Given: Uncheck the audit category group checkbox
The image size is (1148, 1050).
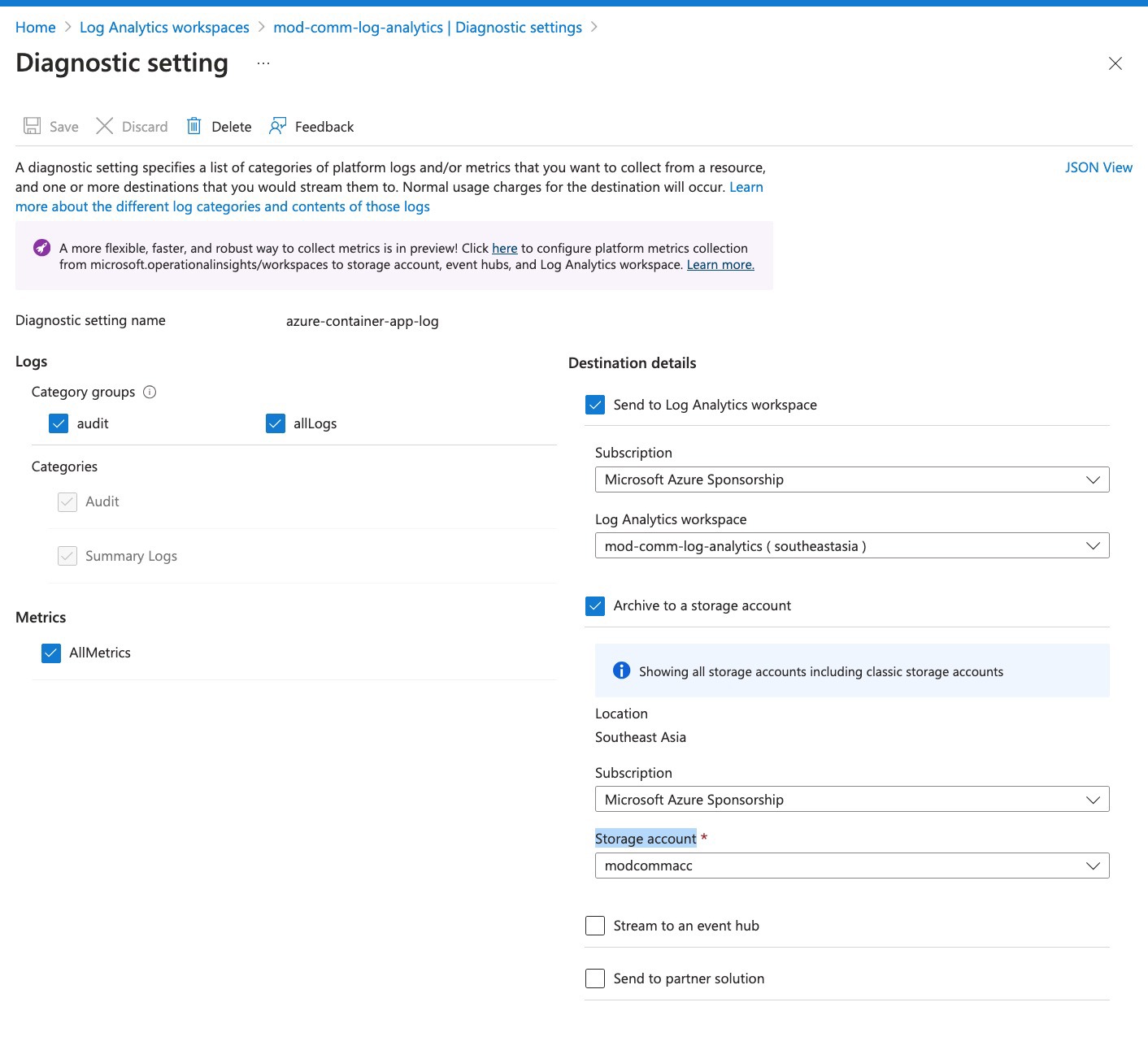Looking at the screenshot, I should point(59,423).
